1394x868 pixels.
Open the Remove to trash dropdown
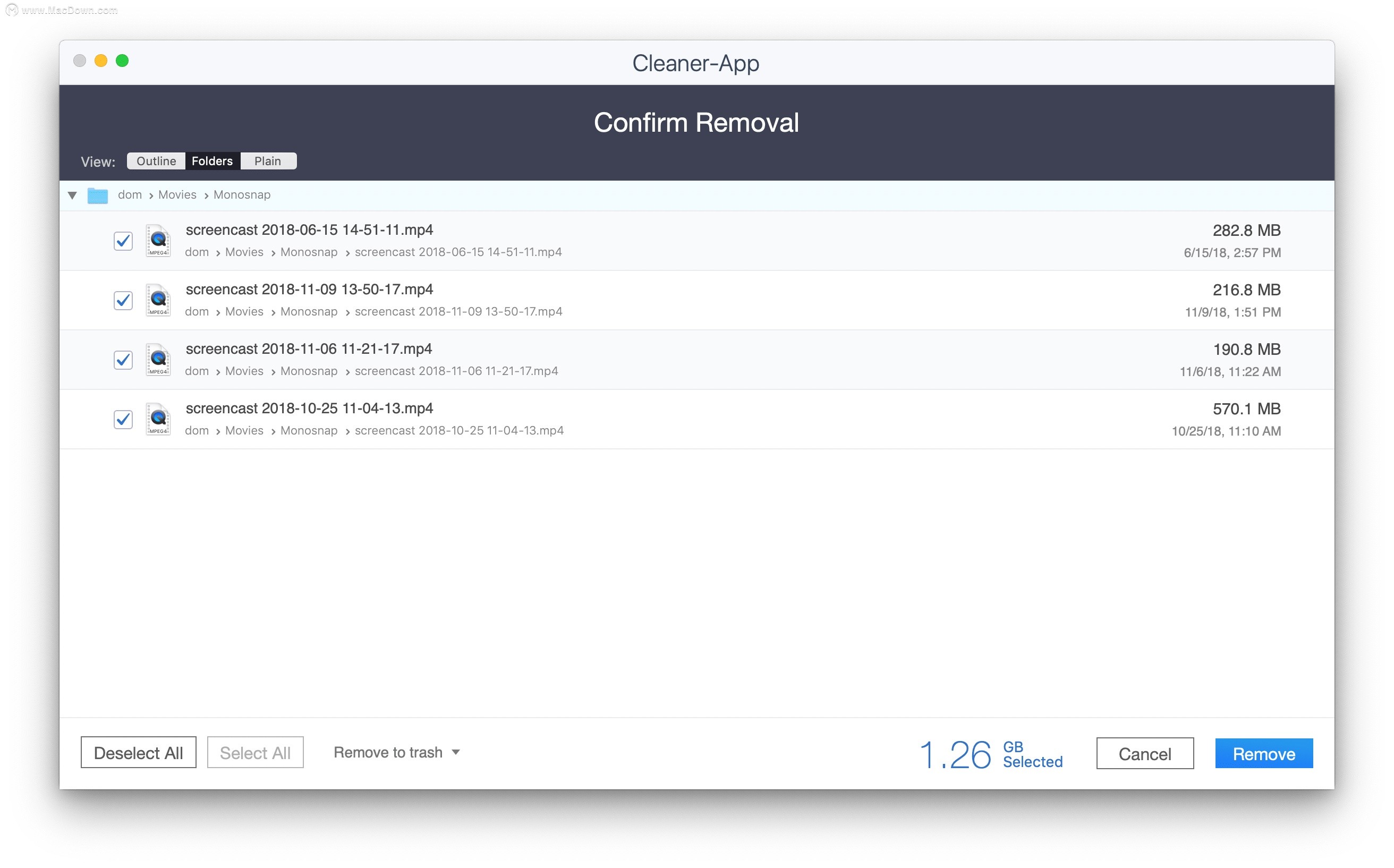coord(397,753)
